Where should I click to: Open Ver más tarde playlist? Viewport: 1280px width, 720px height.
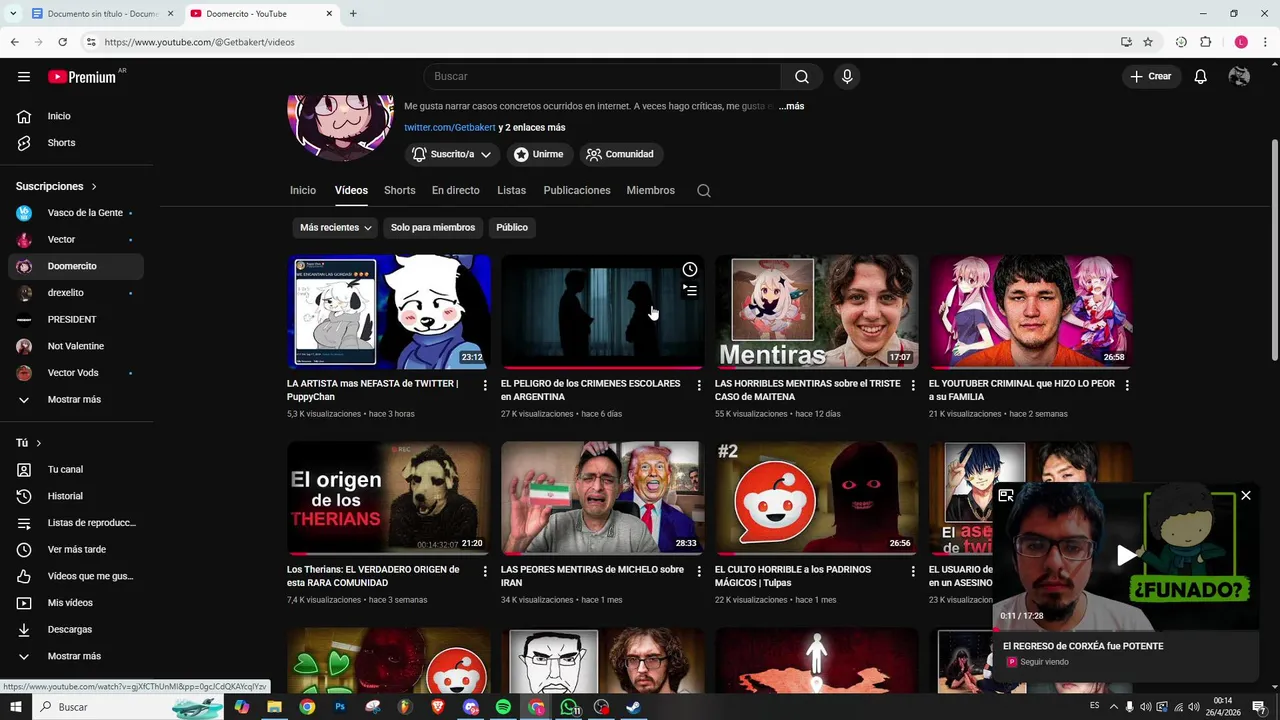coord(76,549)
